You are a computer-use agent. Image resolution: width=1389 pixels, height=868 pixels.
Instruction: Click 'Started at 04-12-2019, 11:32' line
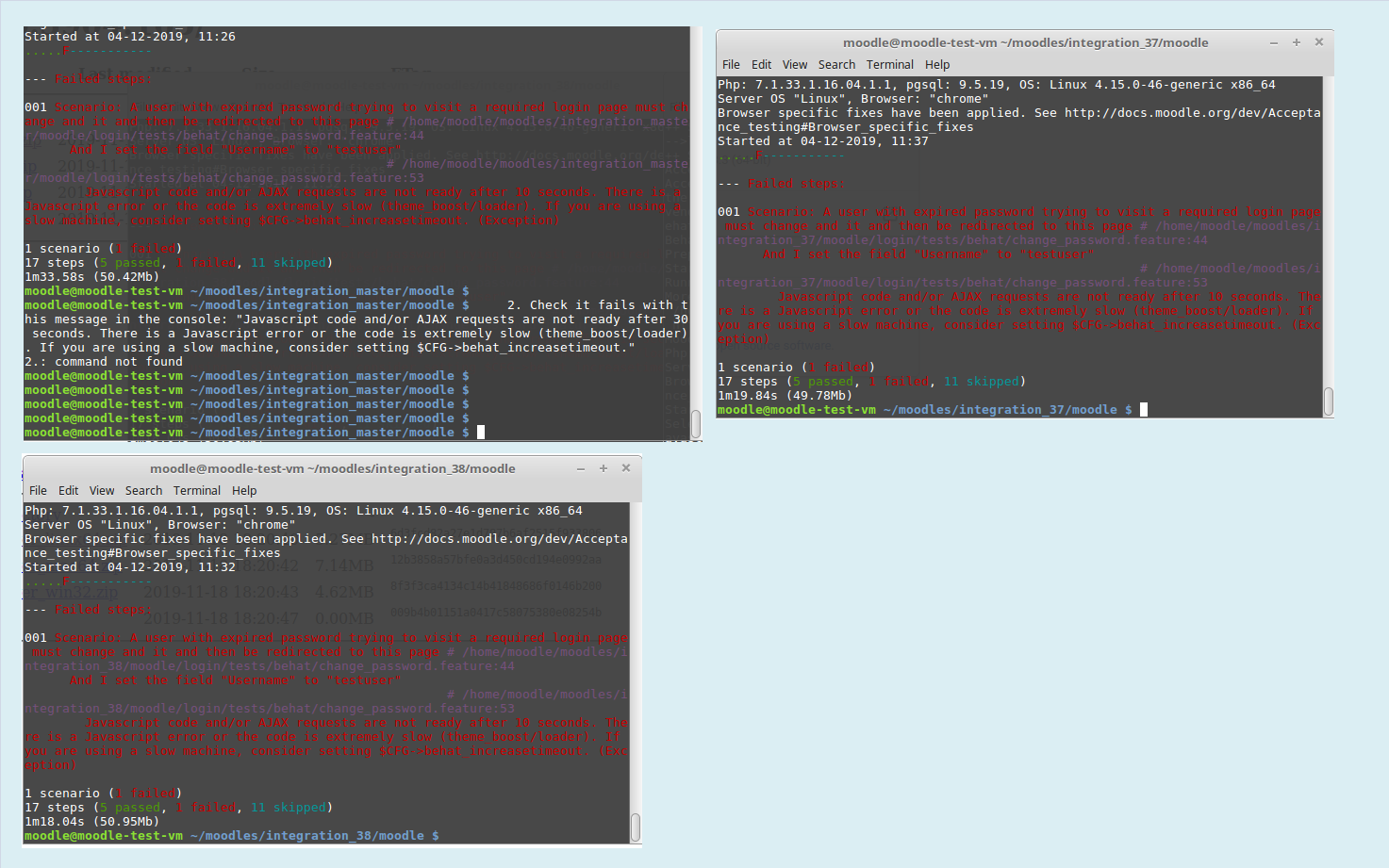click(x=130, y=567)
